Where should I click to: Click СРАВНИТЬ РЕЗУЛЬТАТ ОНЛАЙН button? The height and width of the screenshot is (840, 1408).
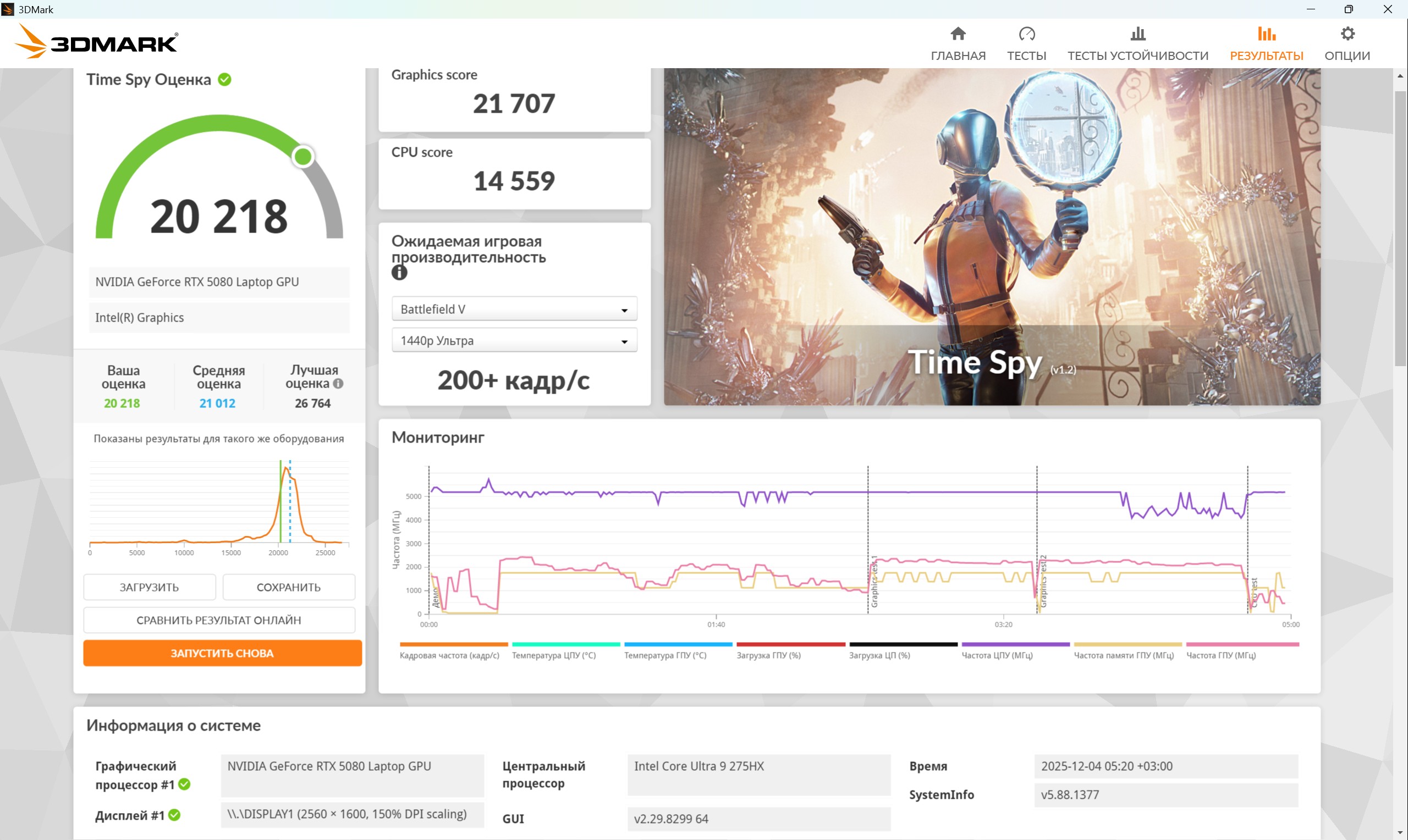[x=219, y=620]
